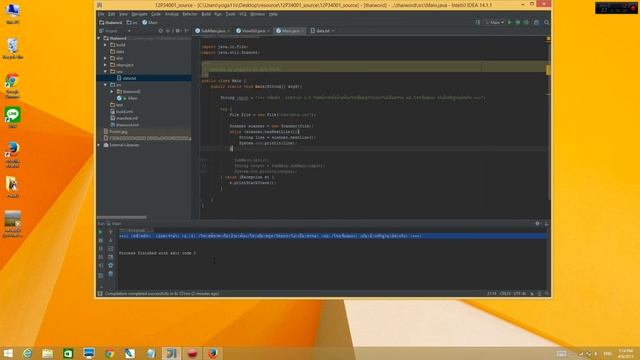
Task: Hide the Project tool window
Action: [x=186, y=31]
